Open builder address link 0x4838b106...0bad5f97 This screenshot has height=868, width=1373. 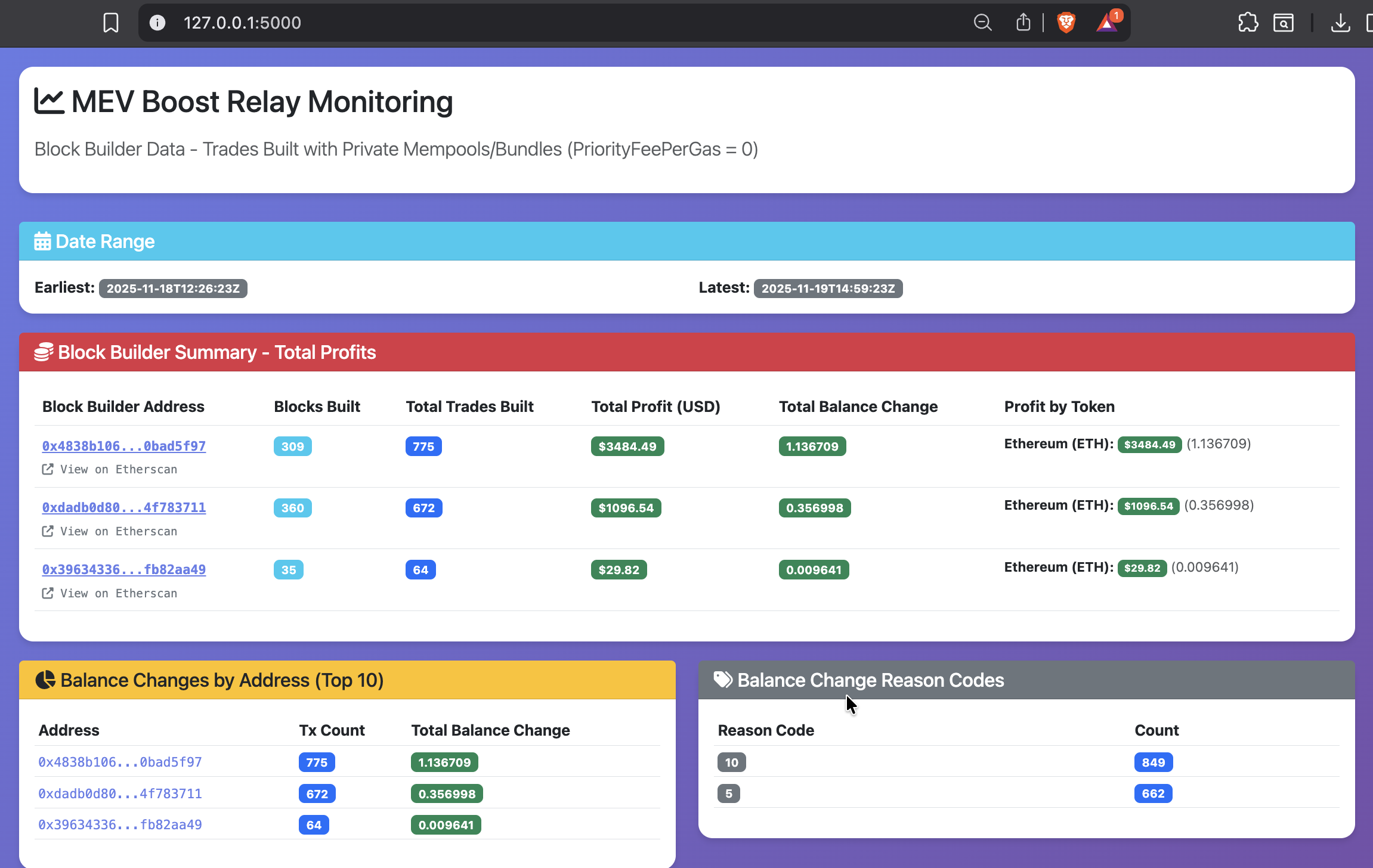click(123, 445)
